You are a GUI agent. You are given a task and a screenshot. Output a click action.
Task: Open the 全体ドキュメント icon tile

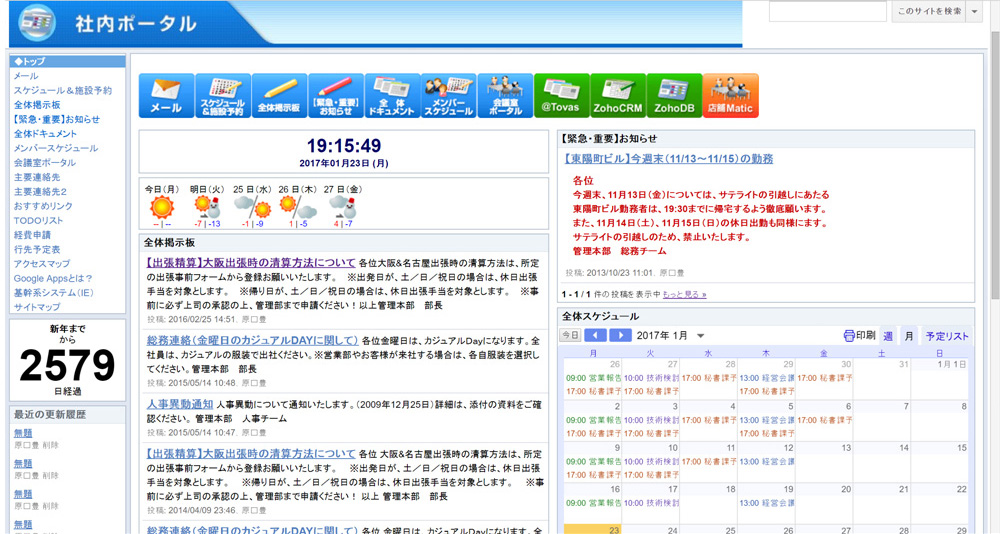(x=392, y=96)
